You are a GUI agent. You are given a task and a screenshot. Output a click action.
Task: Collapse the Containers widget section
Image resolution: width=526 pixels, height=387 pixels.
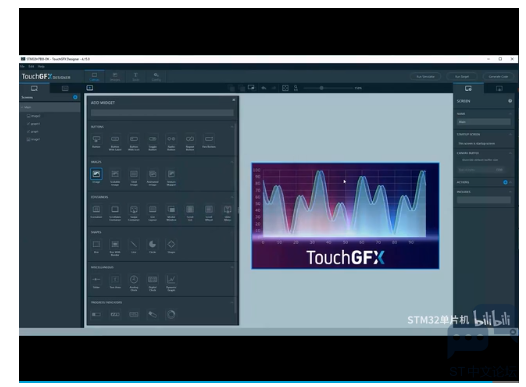232,197
